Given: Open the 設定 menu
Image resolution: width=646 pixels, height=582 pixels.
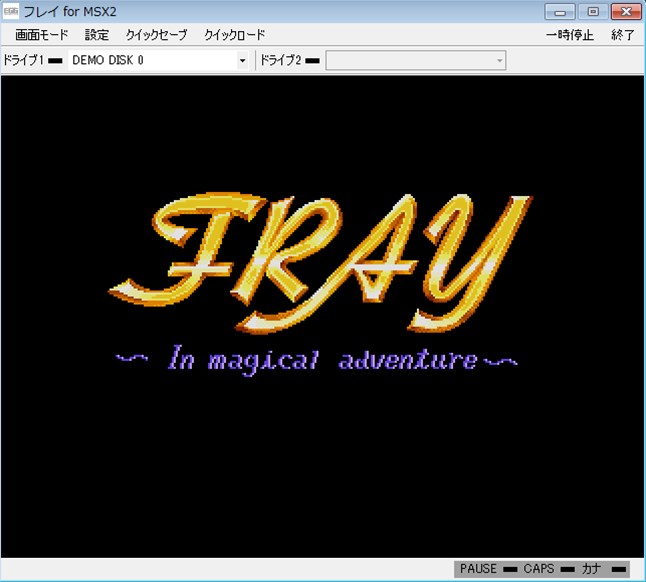Looking at the screenshot, I should pos(97,35).
